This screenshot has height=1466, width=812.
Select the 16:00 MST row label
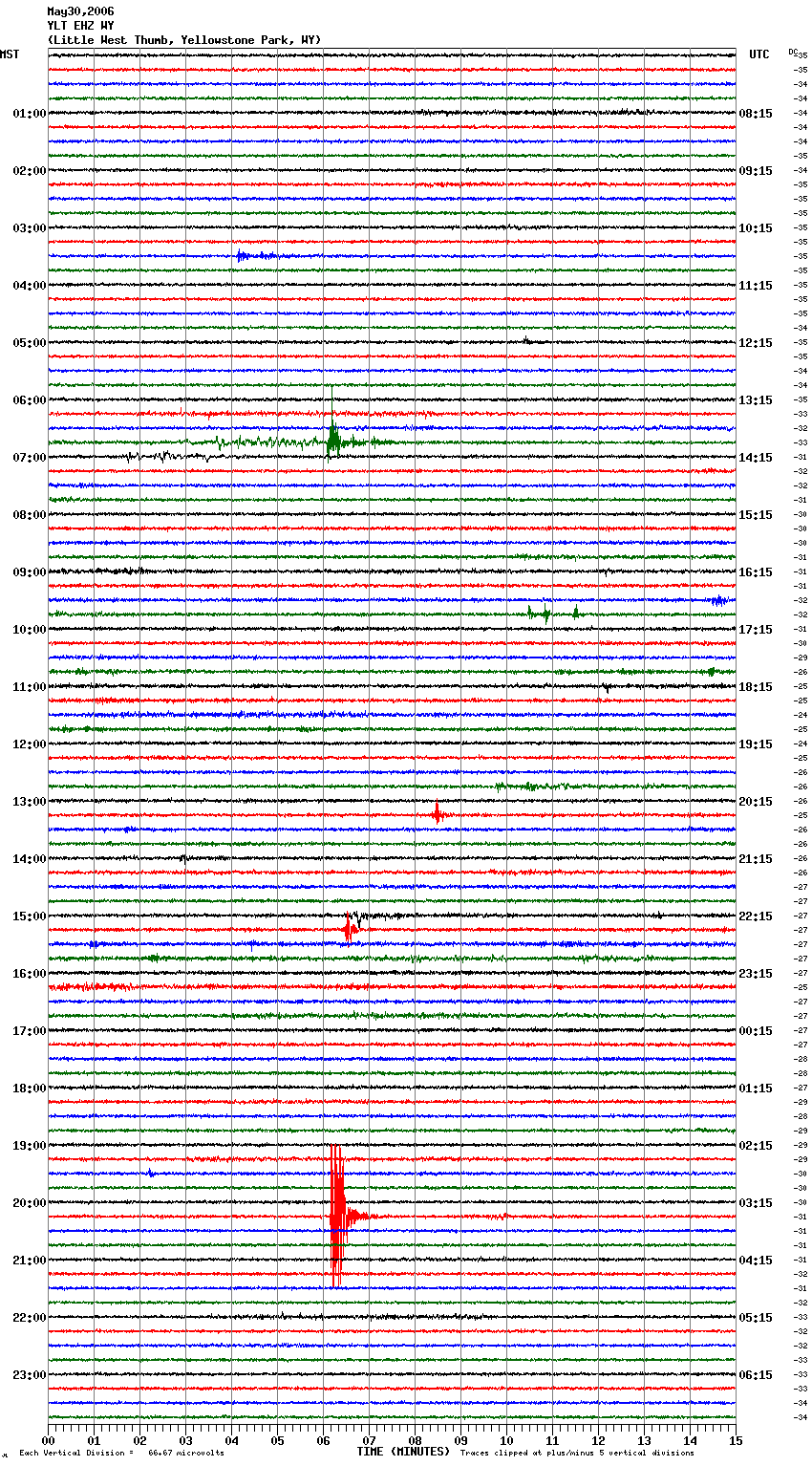pos(29,974)
